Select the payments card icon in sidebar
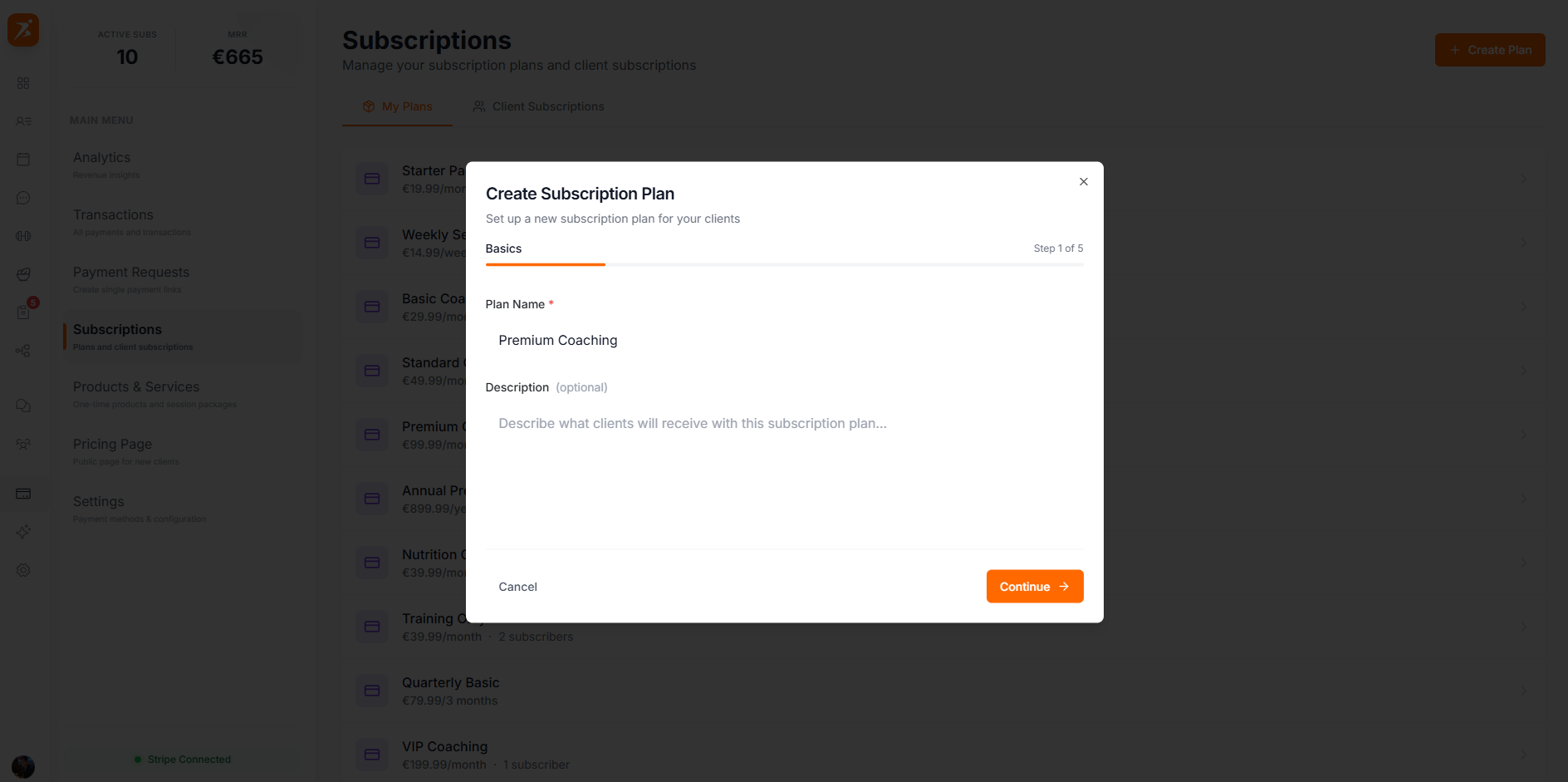 click(23, 494)
